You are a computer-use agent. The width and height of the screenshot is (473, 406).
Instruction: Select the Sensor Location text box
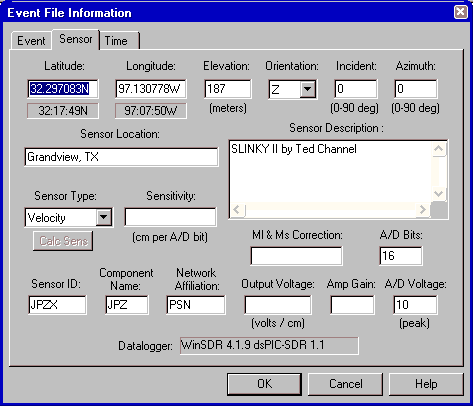121,157
